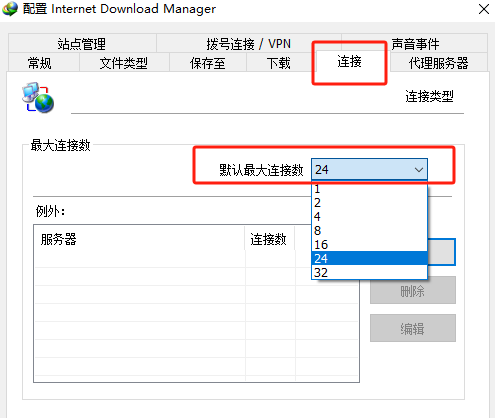
Task: Choose 2 in the connections list
Action: pos(369,202)
